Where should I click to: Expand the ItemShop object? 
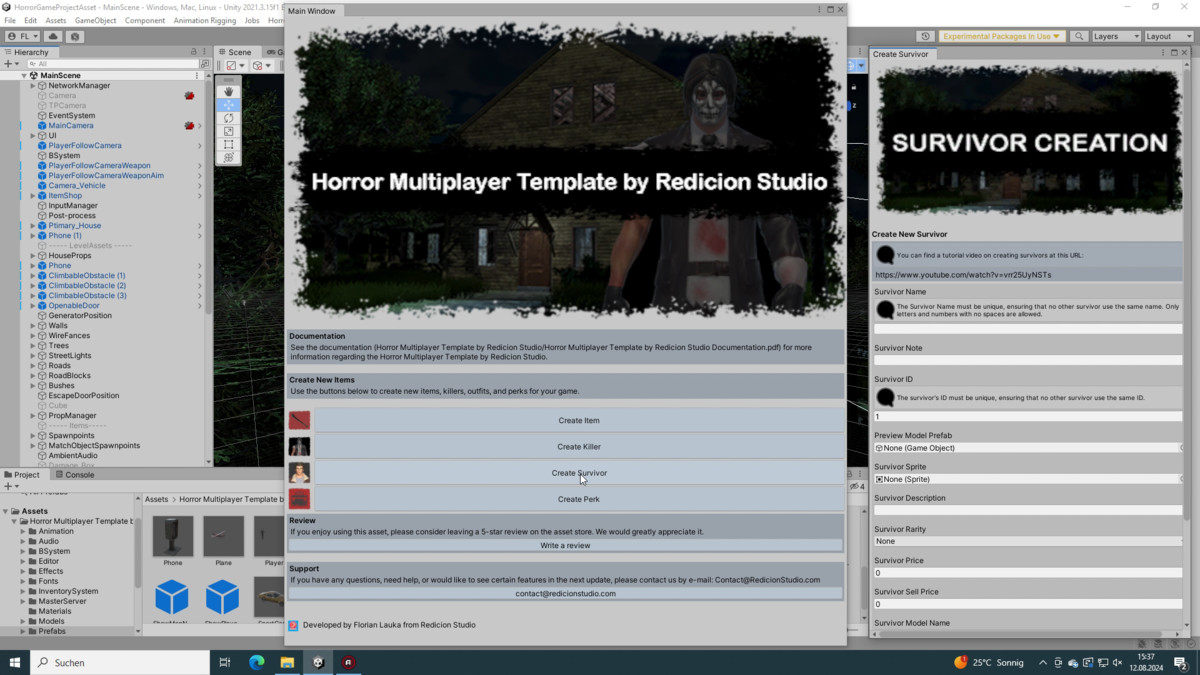[33, 196]
